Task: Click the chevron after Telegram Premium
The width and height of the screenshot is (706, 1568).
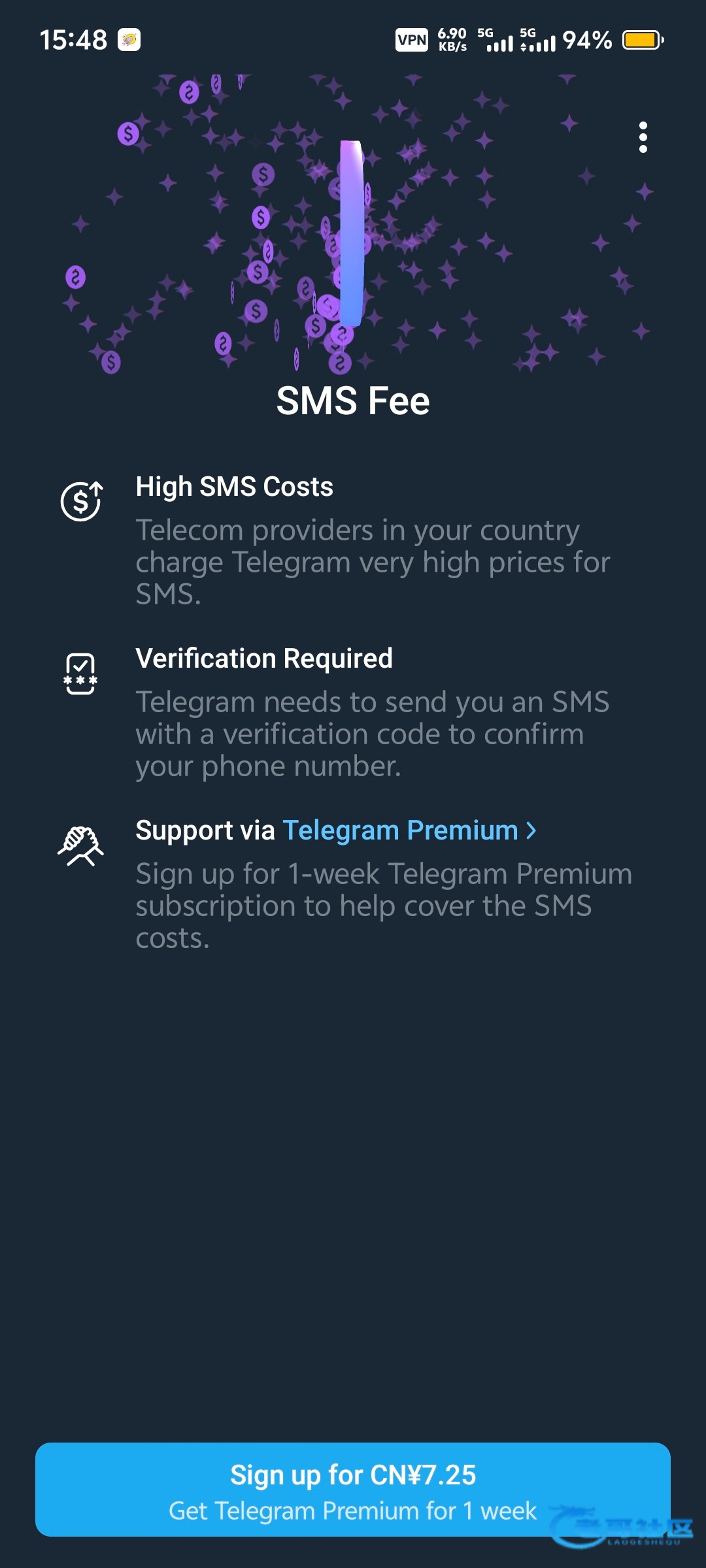Action: [531, 830]
